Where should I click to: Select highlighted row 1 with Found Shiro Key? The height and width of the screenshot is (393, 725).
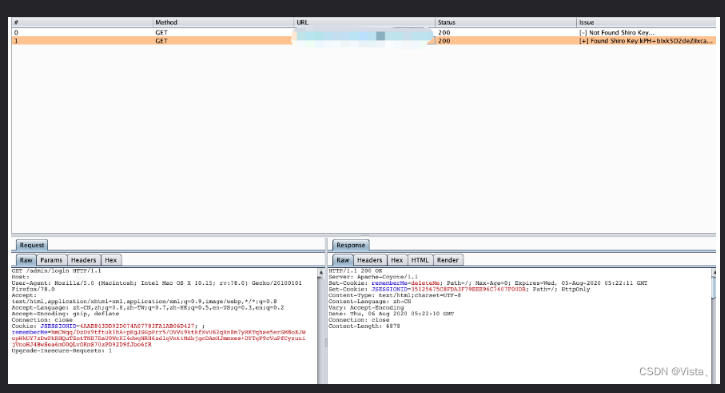364,41
